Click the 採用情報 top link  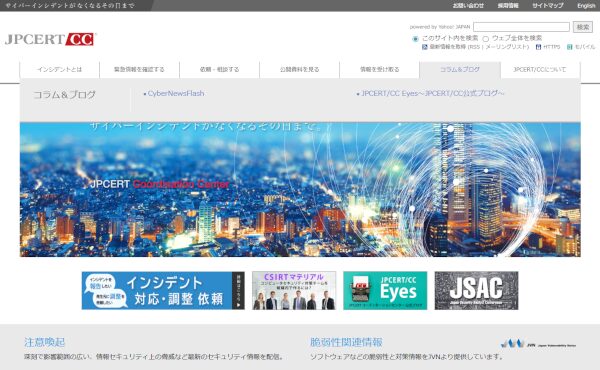508,5
